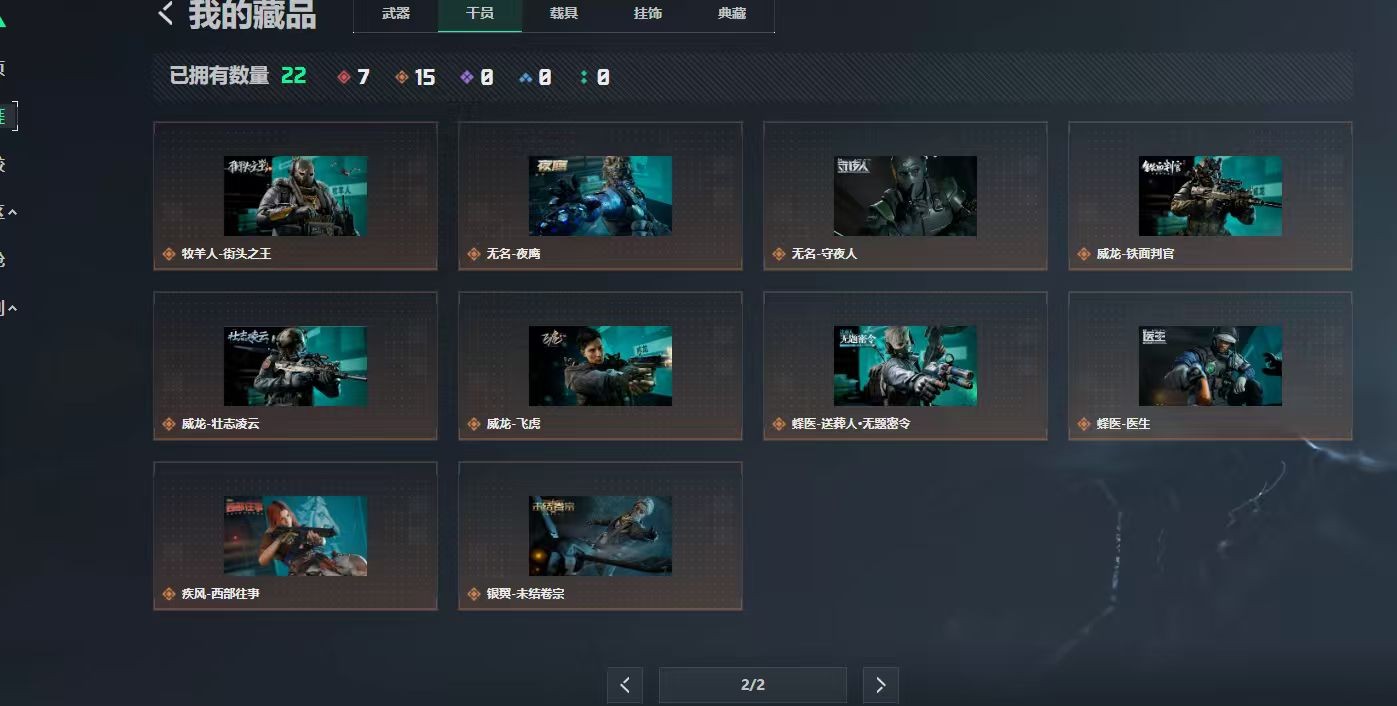Open the 无名-夜鹰 skin thumbnail

(600, 196)
